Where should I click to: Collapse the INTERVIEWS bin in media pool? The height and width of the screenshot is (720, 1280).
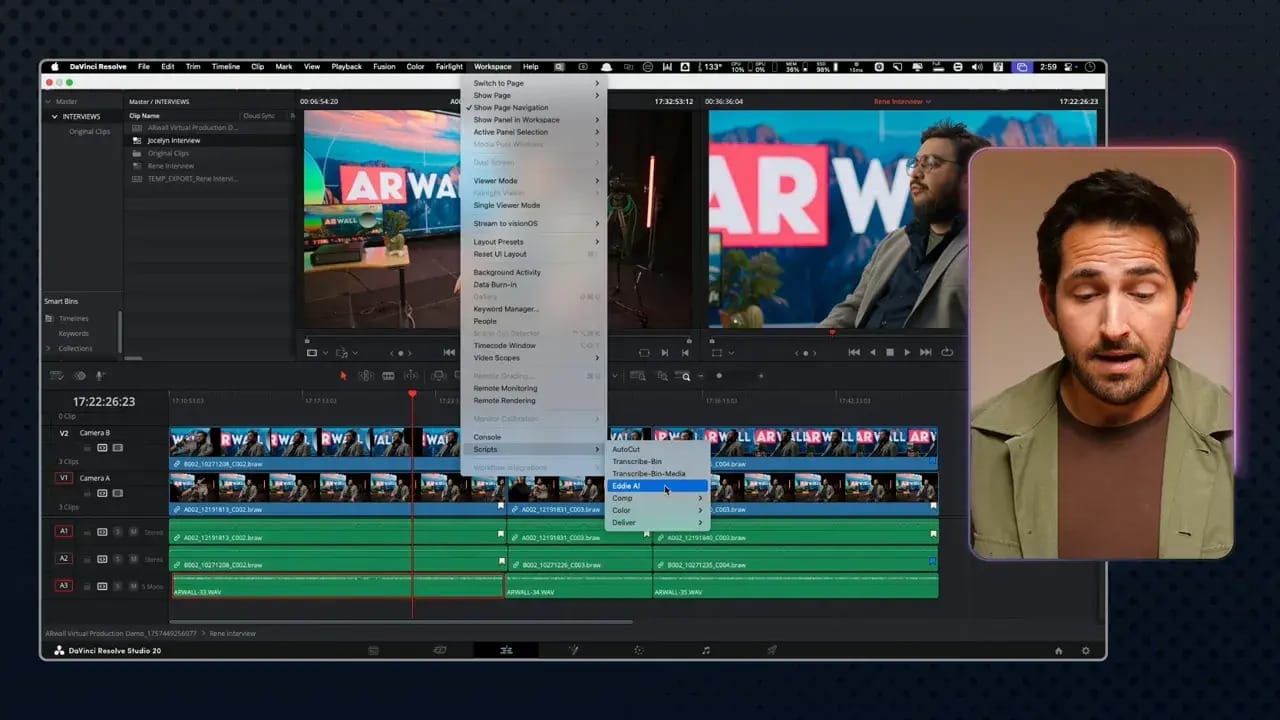pos(55,117)
